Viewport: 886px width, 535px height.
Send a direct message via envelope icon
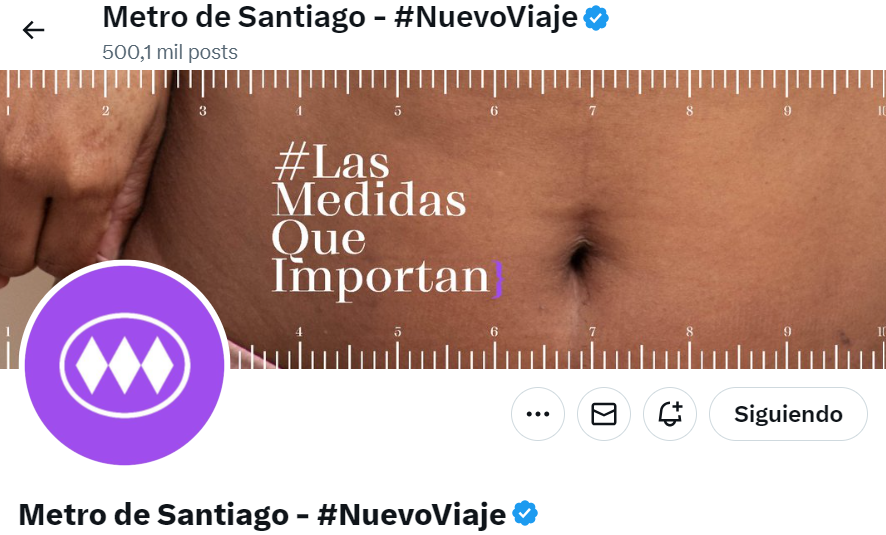tap(603, 414)
